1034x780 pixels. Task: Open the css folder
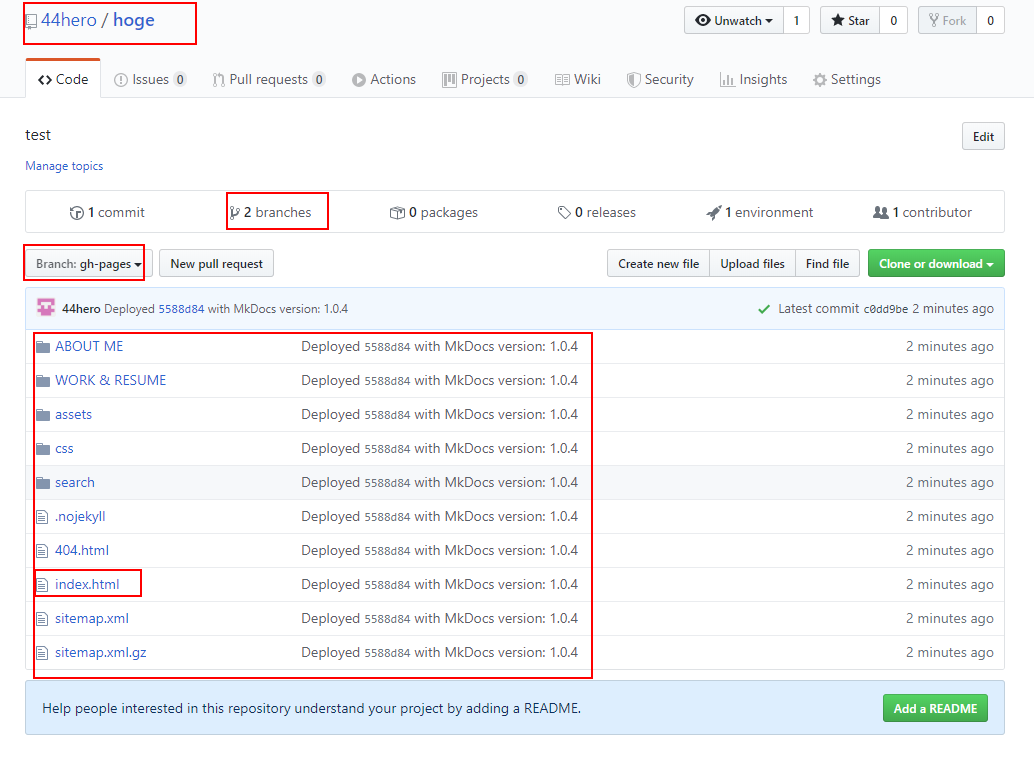(64, 448)
